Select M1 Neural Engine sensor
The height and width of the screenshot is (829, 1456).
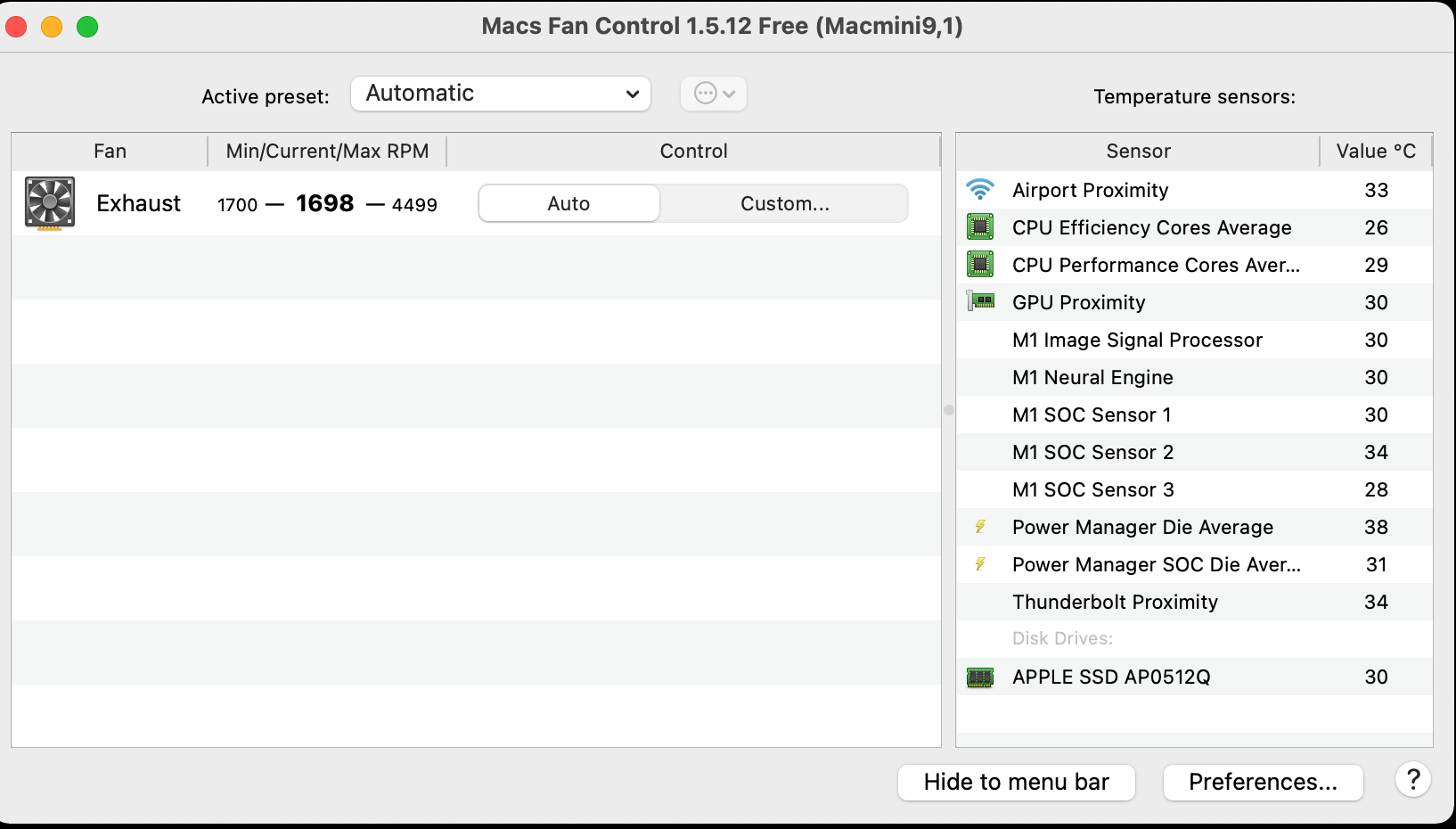coord(1194,377)
